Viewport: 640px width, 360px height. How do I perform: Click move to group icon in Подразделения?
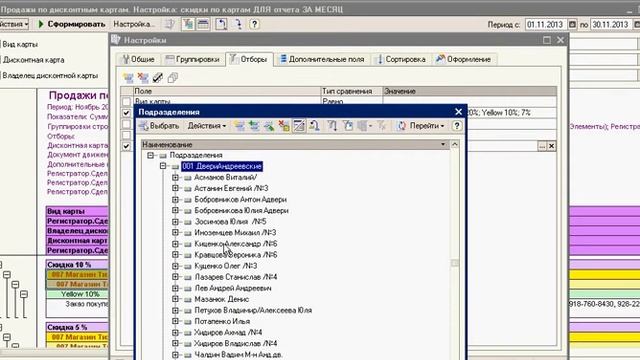[x=314, y=126]
